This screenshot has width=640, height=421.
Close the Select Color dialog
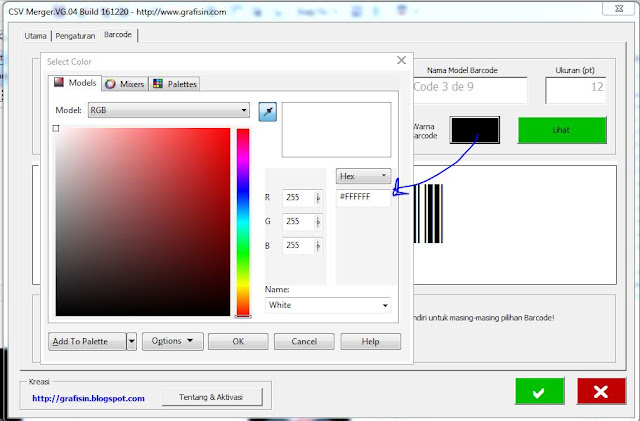click(x=401, y=60)
